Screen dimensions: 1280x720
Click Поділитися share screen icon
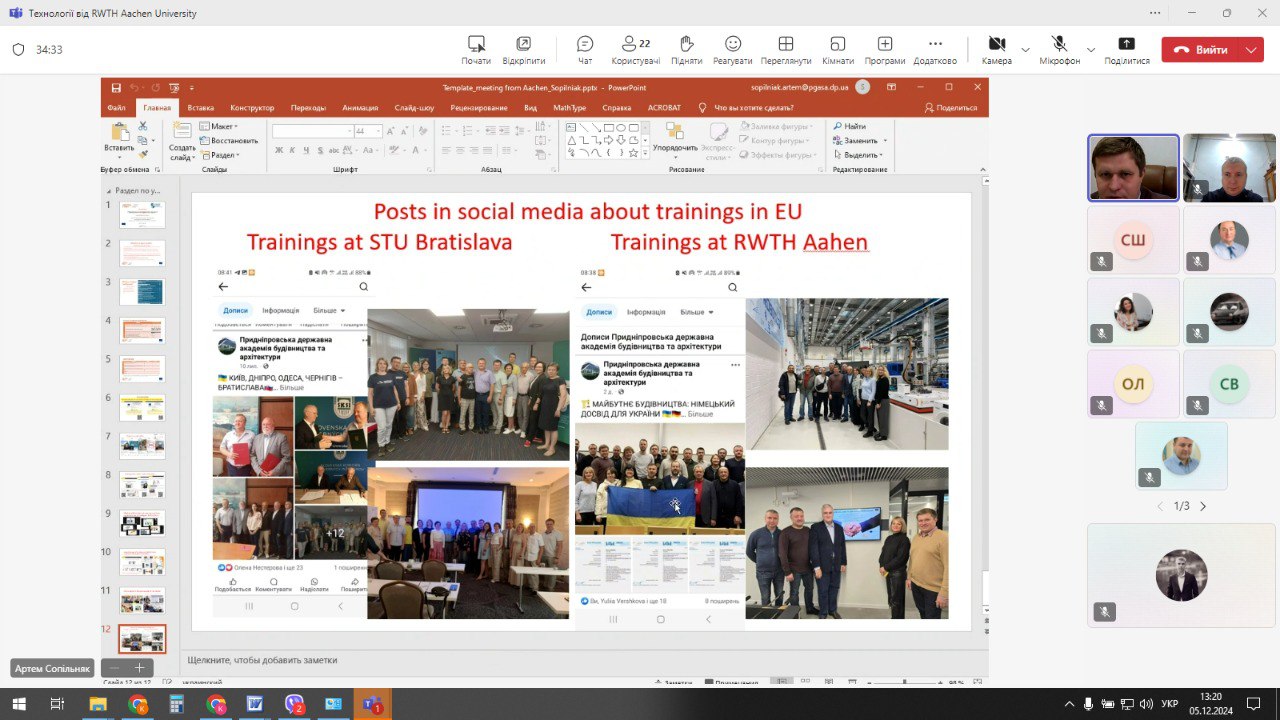1127,49
